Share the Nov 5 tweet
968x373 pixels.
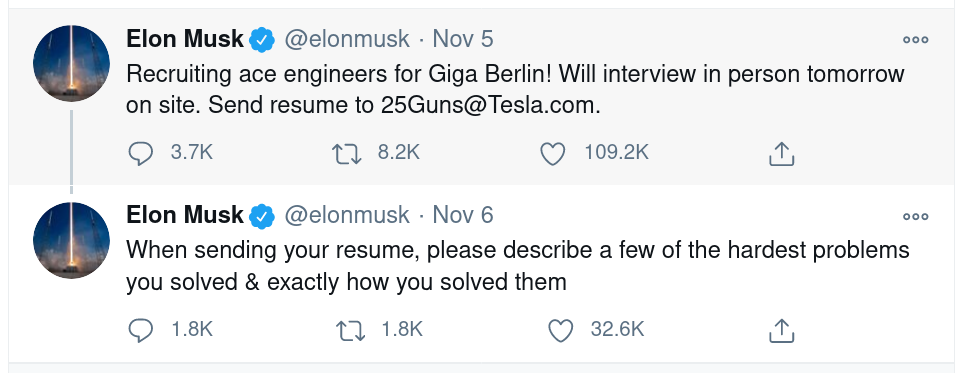781,154
